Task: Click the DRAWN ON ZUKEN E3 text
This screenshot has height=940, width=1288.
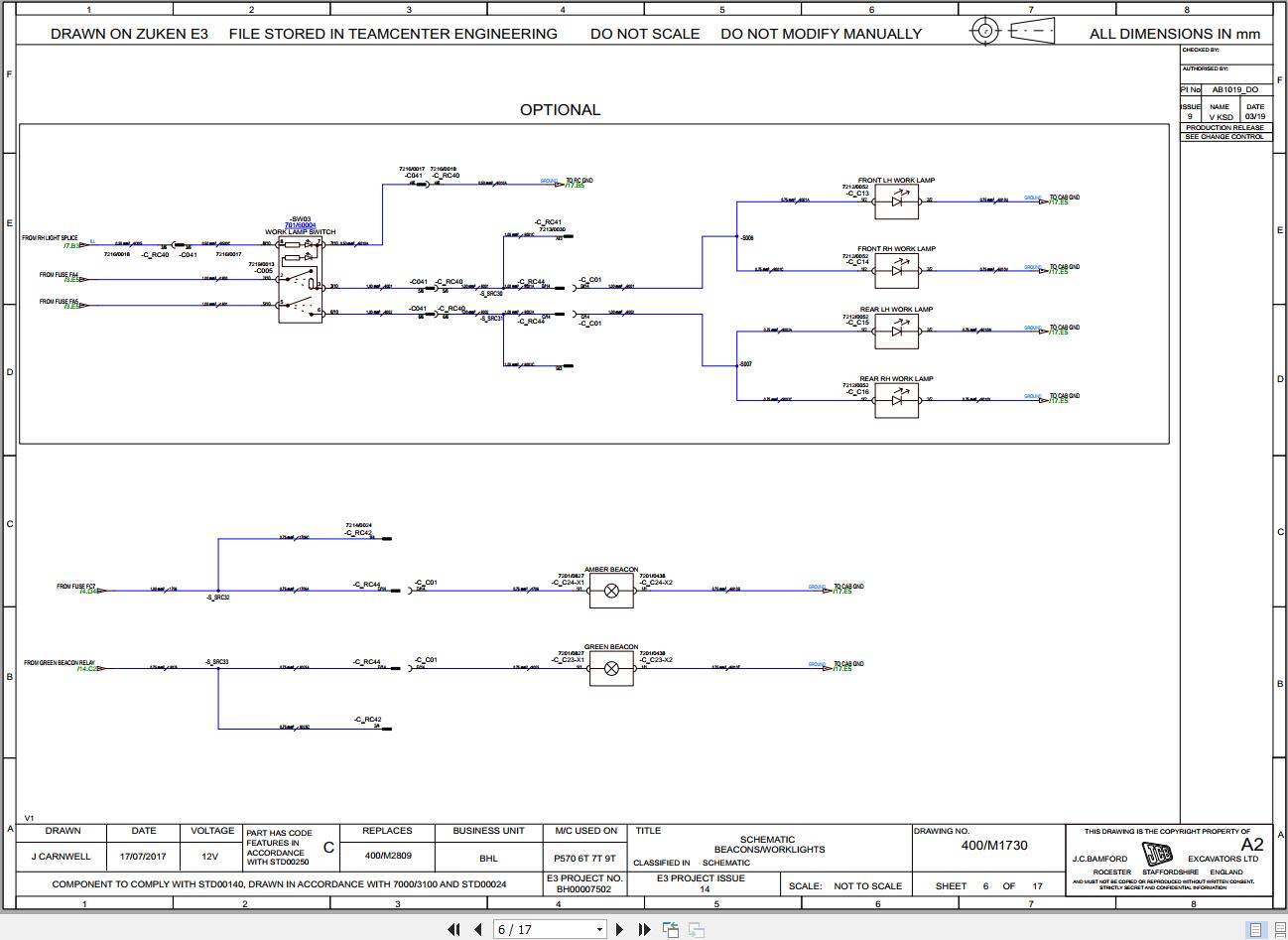Action: (x=130, y=34)
